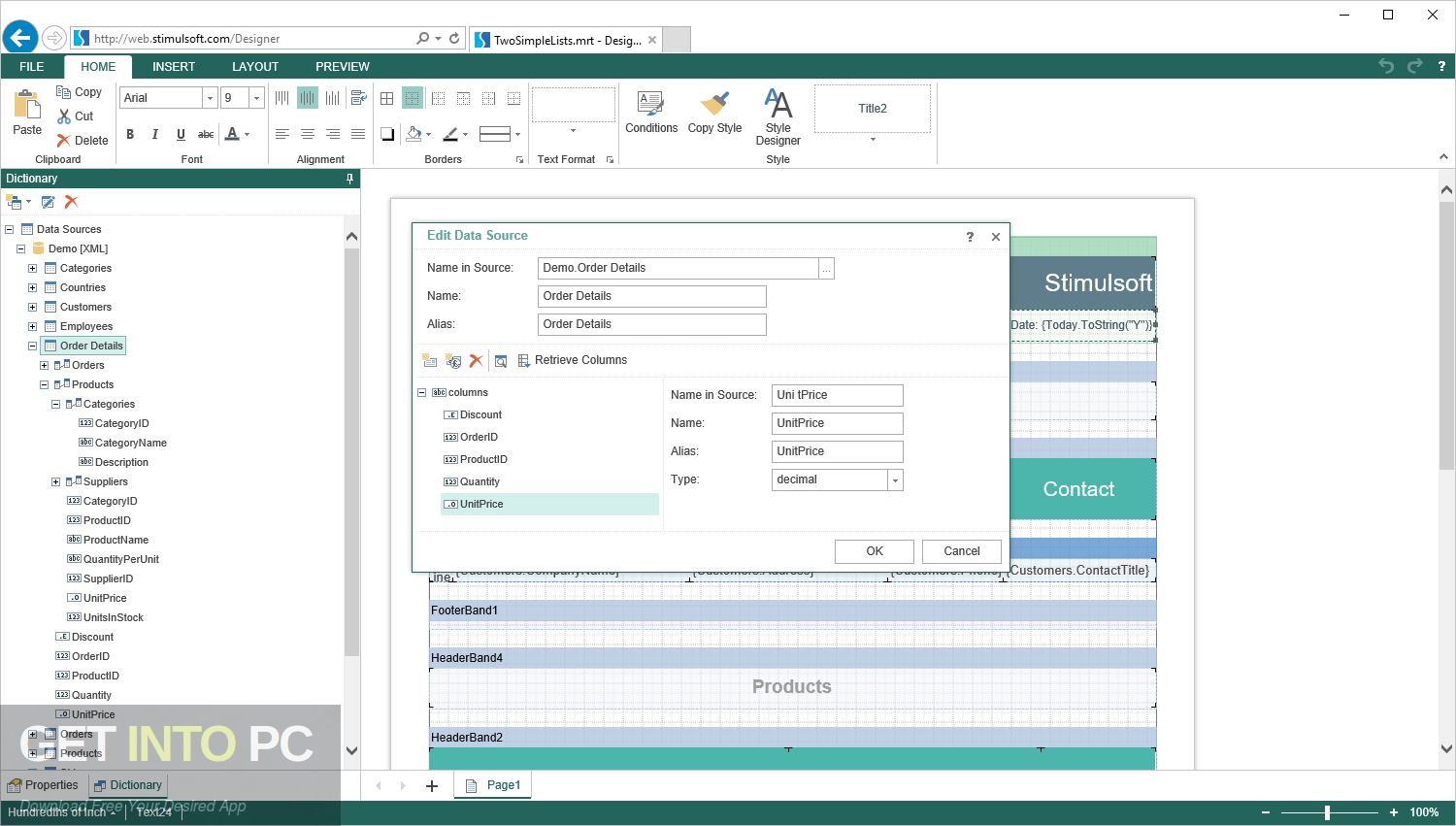Click the Cut scissors icon

(x=64, y=116)
